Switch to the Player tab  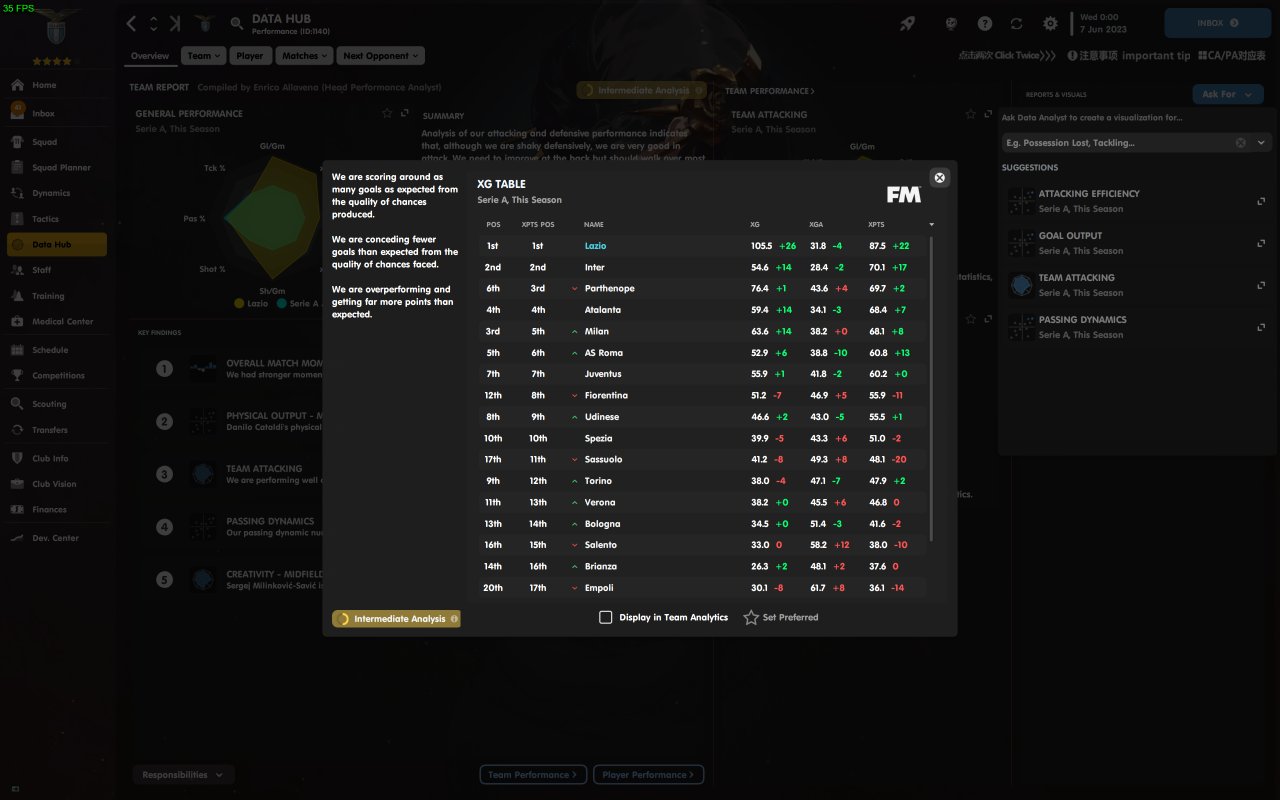tap(250, 56)
